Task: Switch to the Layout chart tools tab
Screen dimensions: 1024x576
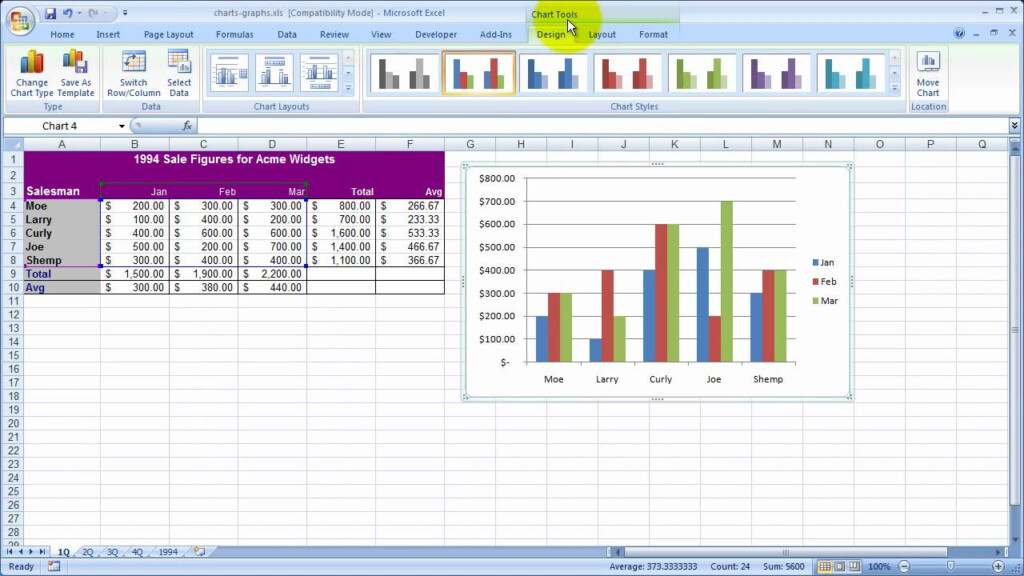Action: pos(602,35)
